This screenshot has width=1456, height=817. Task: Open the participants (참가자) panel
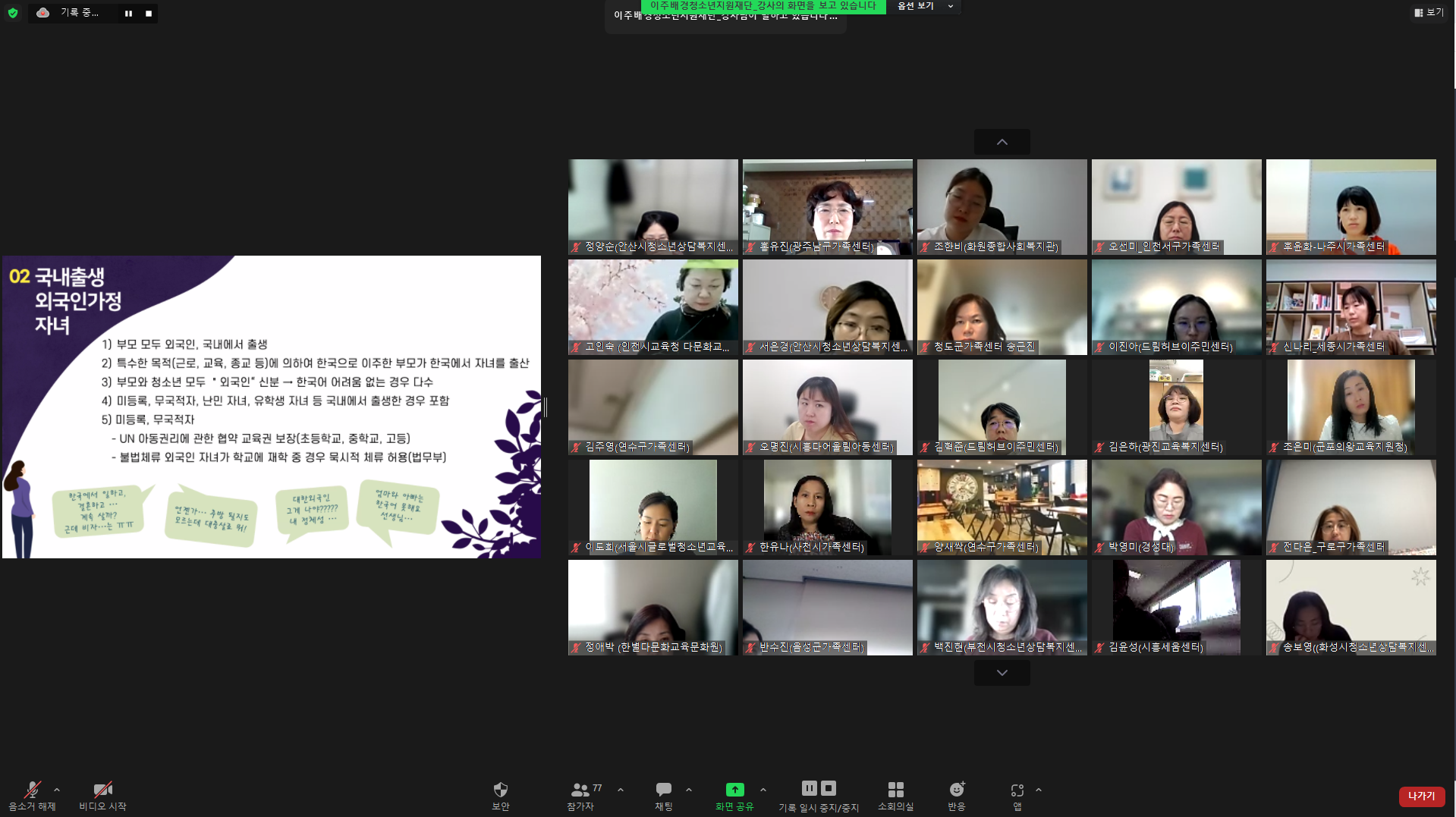click(580, 790)
